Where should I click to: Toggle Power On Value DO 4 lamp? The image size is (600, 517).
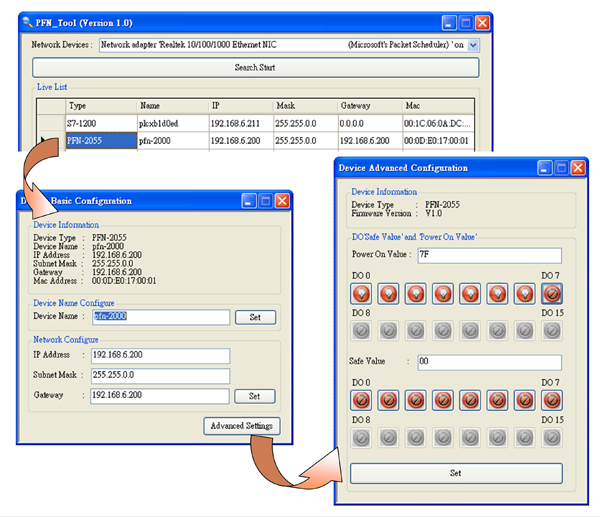click(470, 294)
